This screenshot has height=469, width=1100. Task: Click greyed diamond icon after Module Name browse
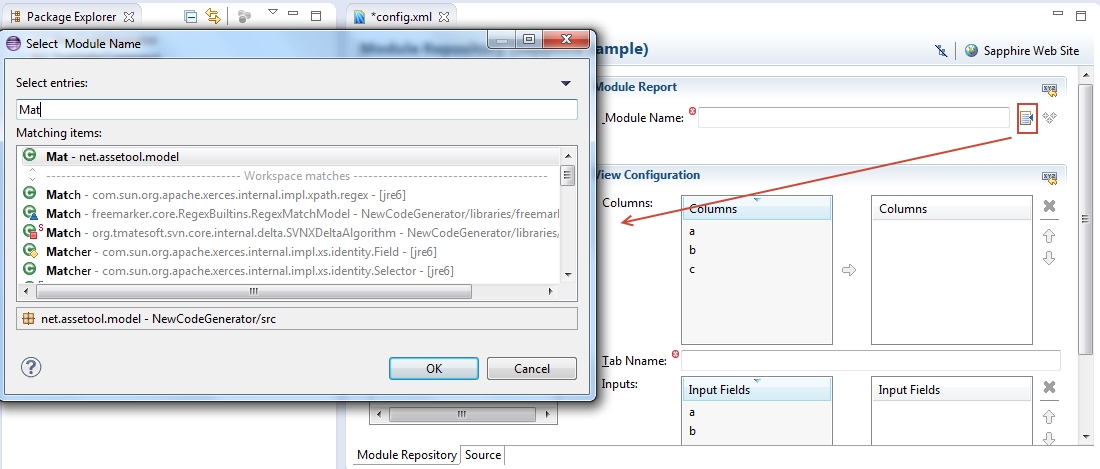tap(1049, 118)
